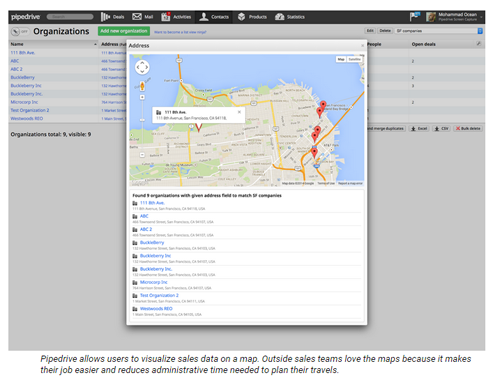This screenshot has width=493, height=380.
Task: Click building icon beside Westwoods REO in list
Action: [x=135, y=309]
